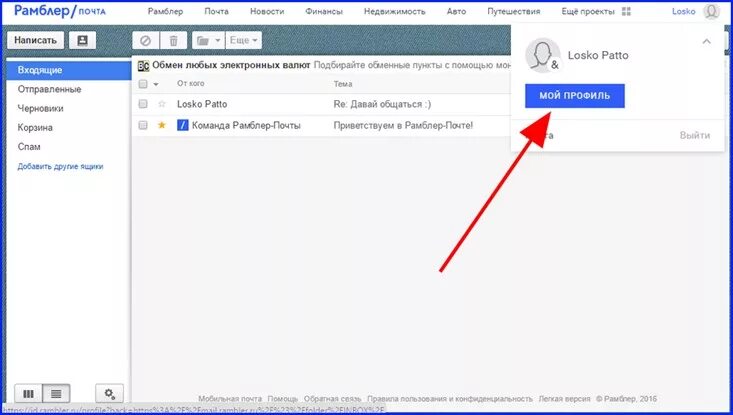Open the Корзина folder

click(35, 128)
